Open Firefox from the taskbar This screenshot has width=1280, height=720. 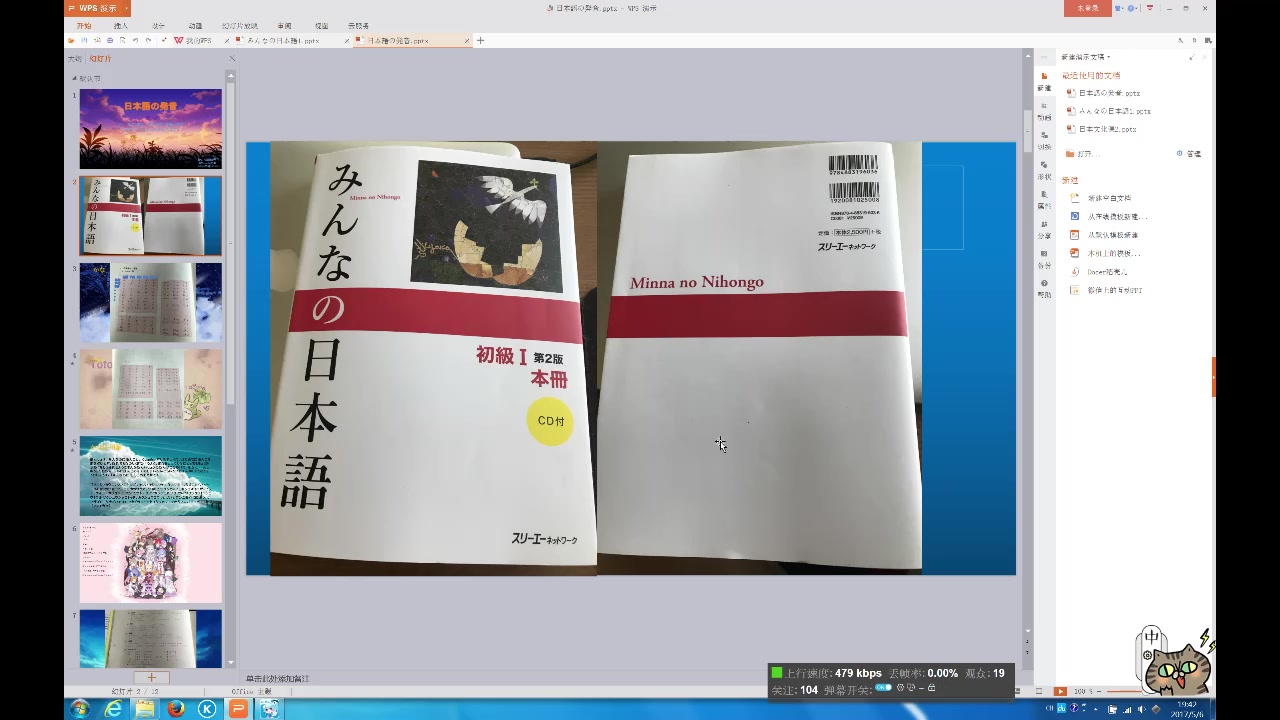click(176, 709)
